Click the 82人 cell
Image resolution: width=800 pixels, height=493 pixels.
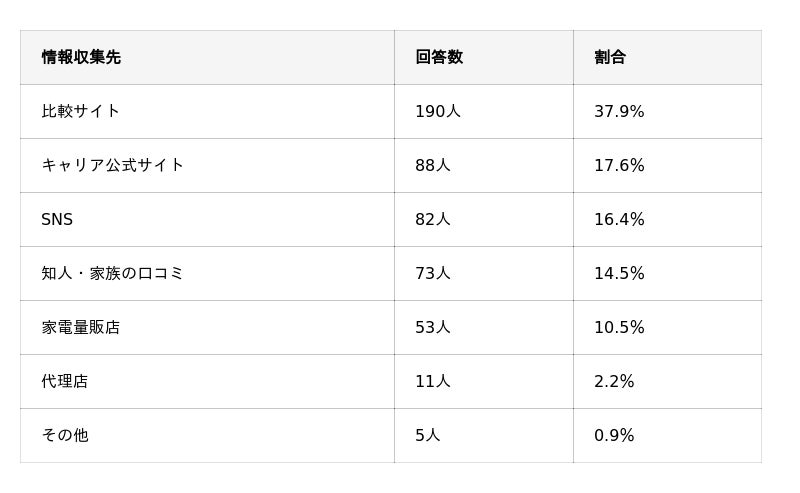tap(433, 219)
